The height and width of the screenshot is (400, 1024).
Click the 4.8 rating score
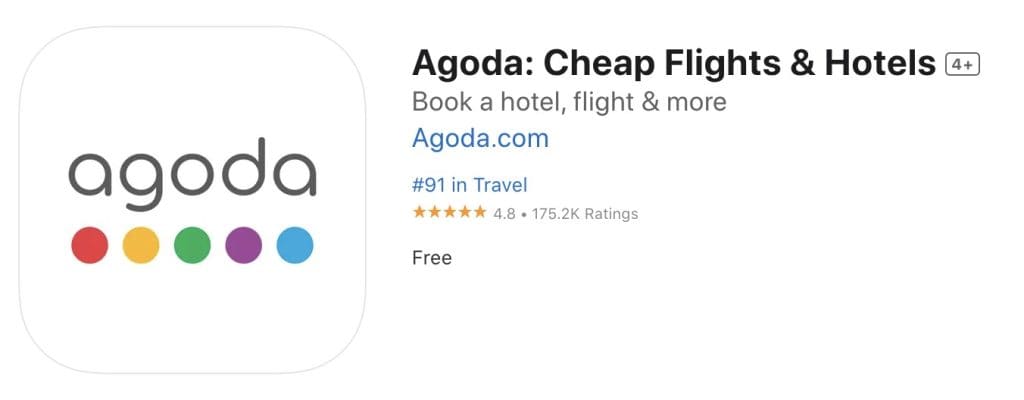tap(505, 214)
